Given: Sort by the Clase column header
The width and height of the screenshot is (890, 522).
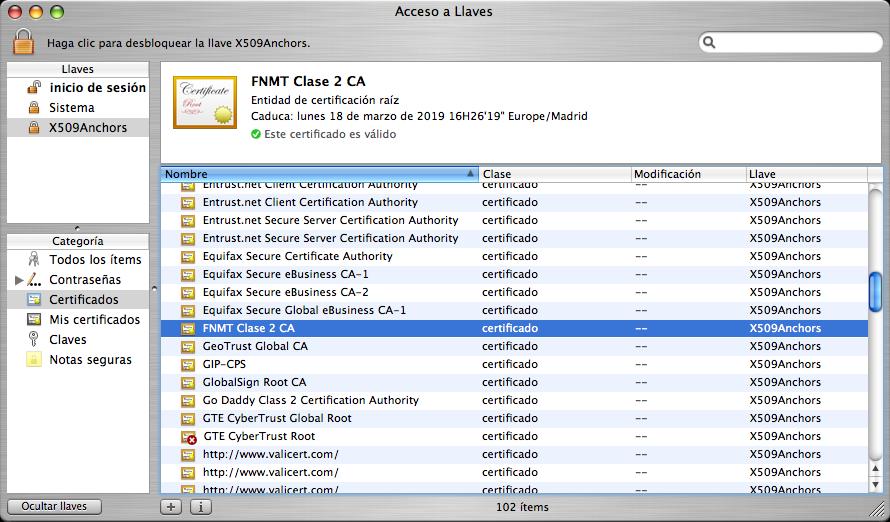Looking at the screenshot, I should [555, 174].
